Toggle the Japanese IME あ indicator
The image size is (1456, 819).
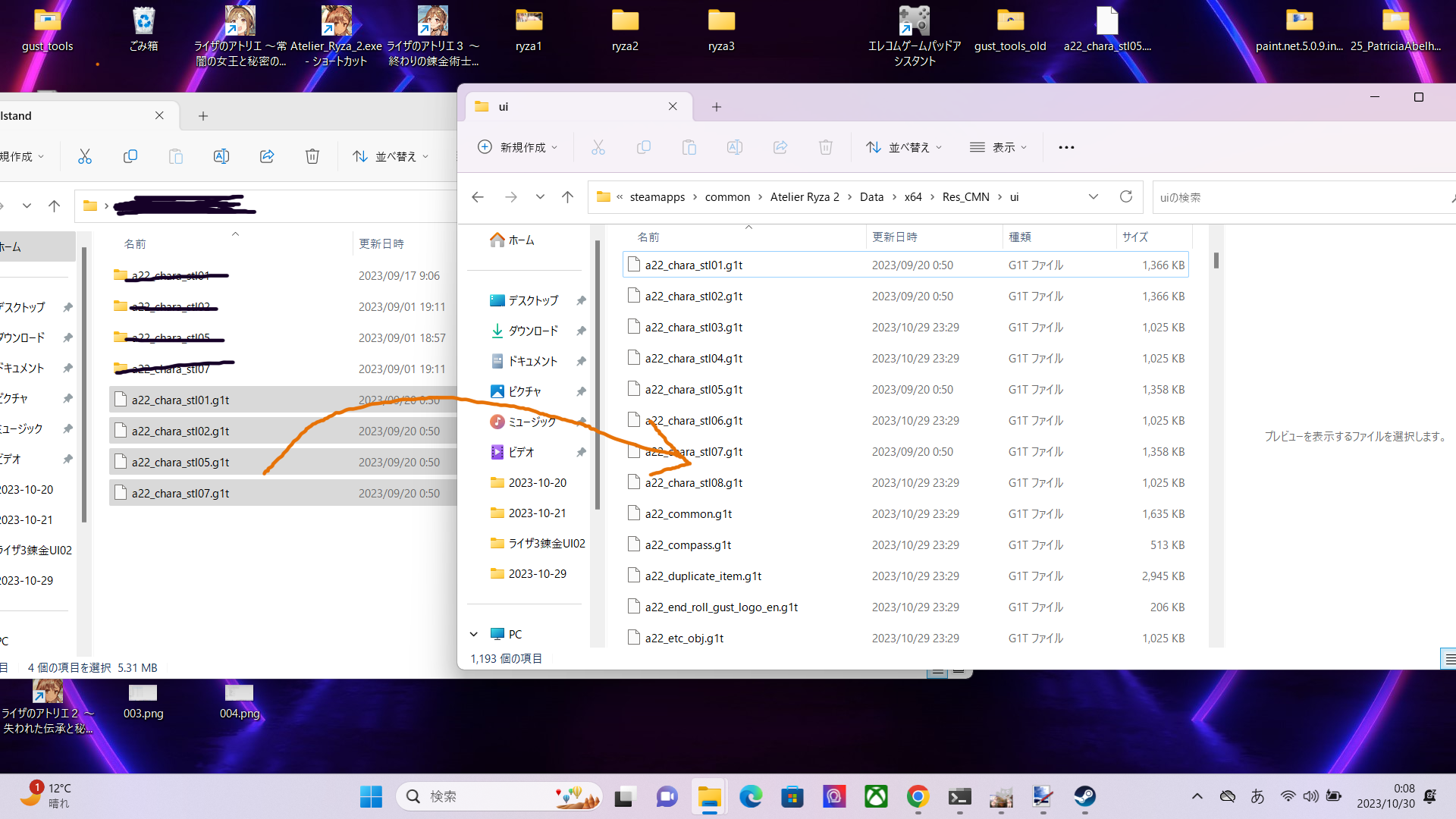1257,796
